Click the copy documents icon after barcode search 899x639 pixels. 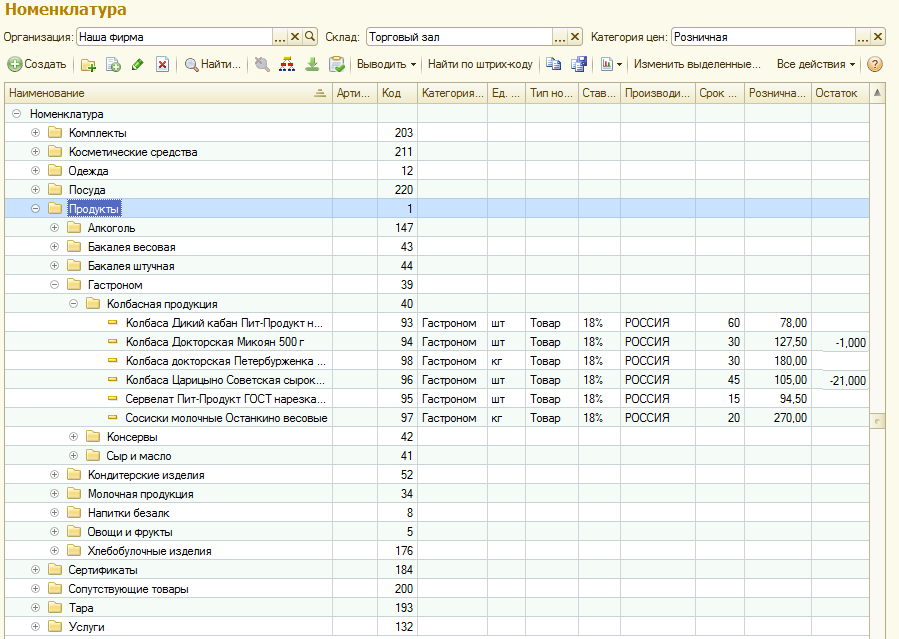tap(553, 64)
